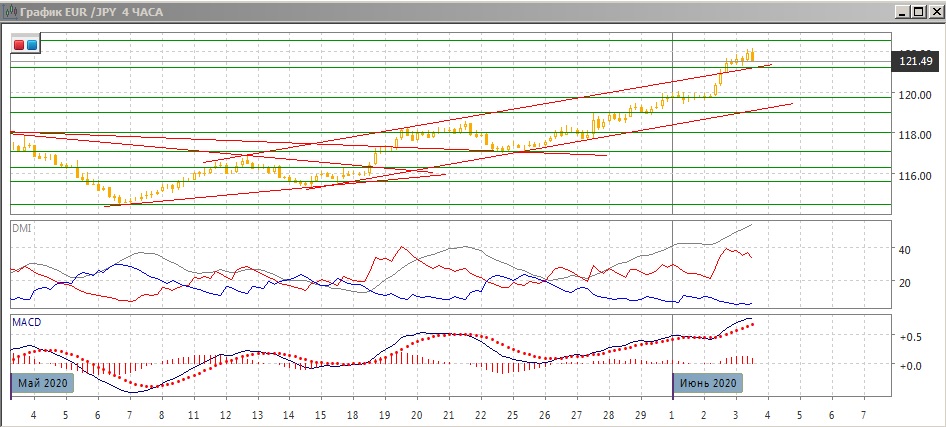Click the blue square button on chart

click(x=31, y=45)
